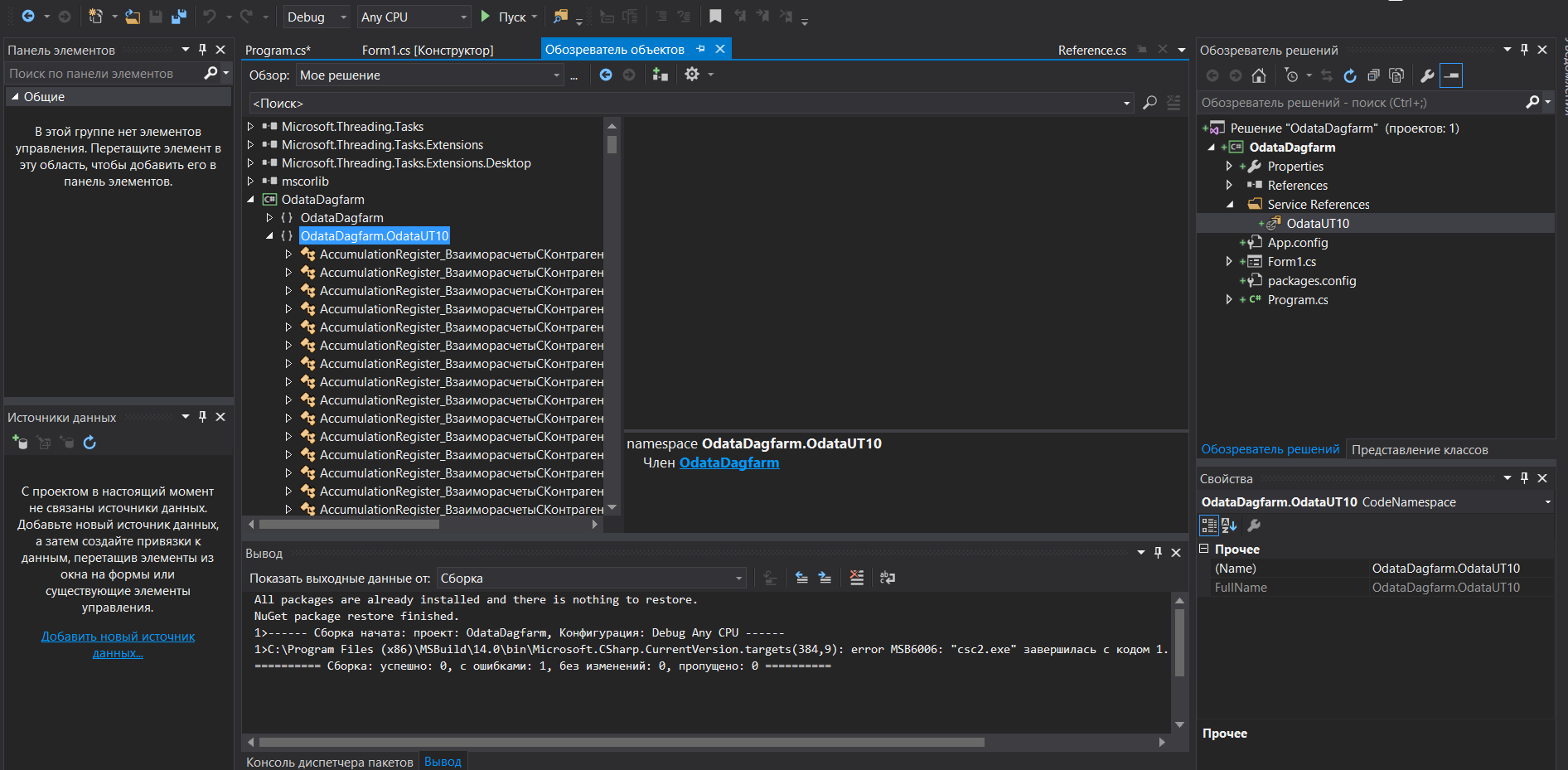The height and width of the screenshot is (770, 1568).
Task: Click Add to References icon in Object Browser
Action: pyautogui.click(x=660, y=75)
